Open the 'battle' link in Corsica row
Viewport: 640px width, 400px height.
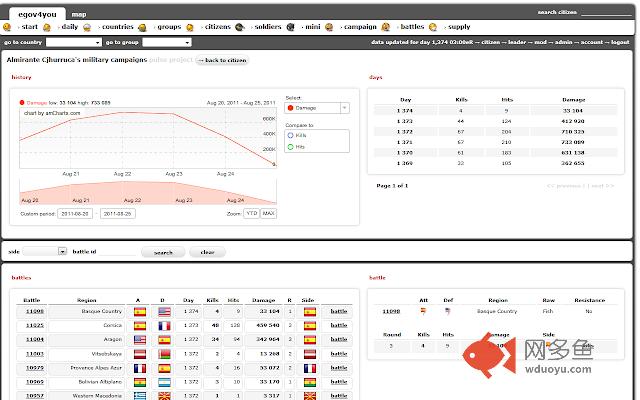[339, 325]
